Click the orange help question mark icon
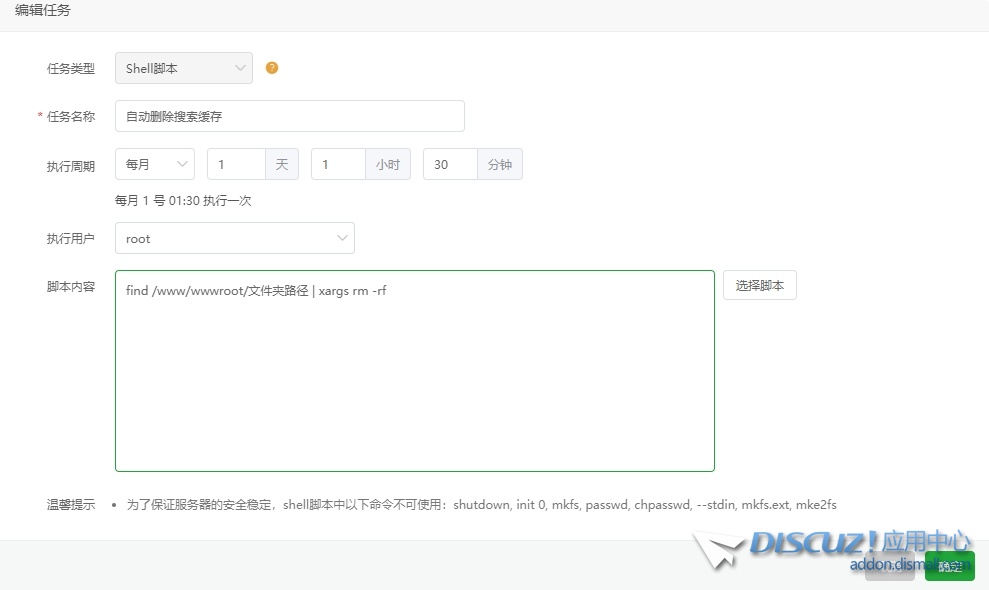This screenshot has height=590, width=989. pyautogui.click(x=272, y=68)
